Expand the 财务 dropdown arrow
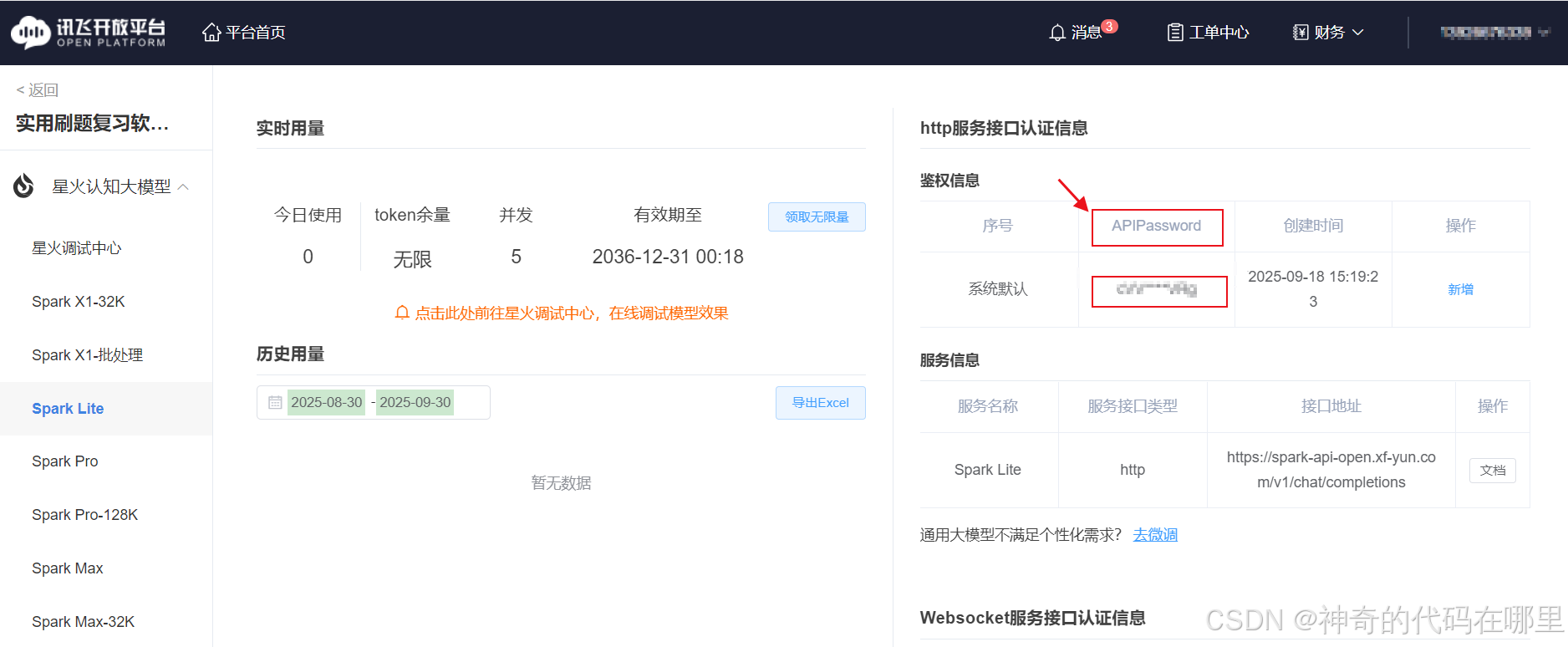The width and height of the screenshot is (1568, 647). (1358, 33)
